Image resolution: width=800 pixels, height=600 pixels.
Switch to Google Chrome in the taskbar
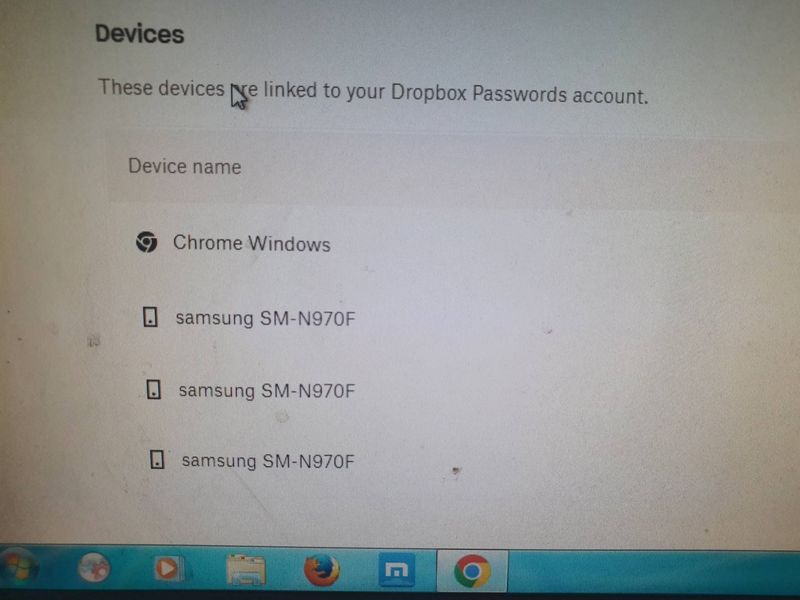[472, 571]
